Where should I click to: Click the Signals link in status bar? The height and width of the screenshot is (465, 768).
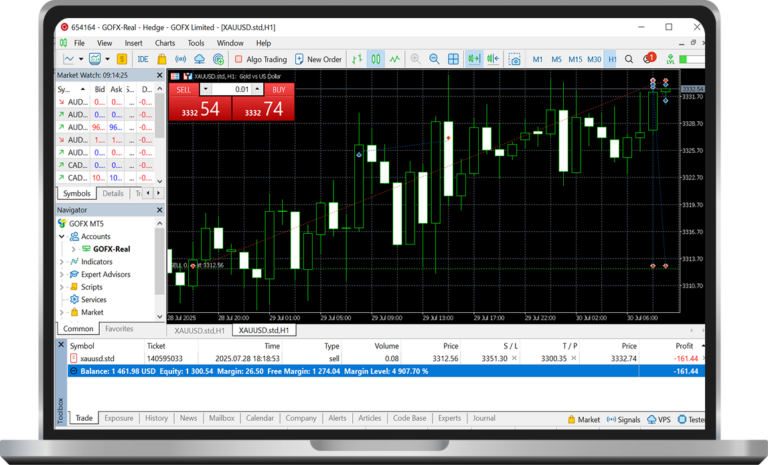click(624, 419)
